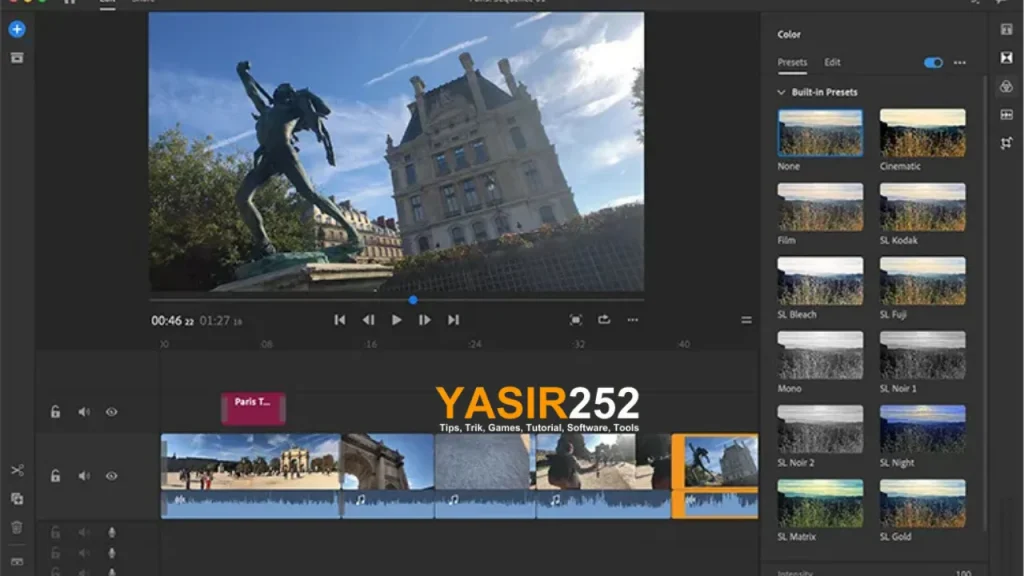Hide the main video track
1024x576 pixels.
pos(112,476)
